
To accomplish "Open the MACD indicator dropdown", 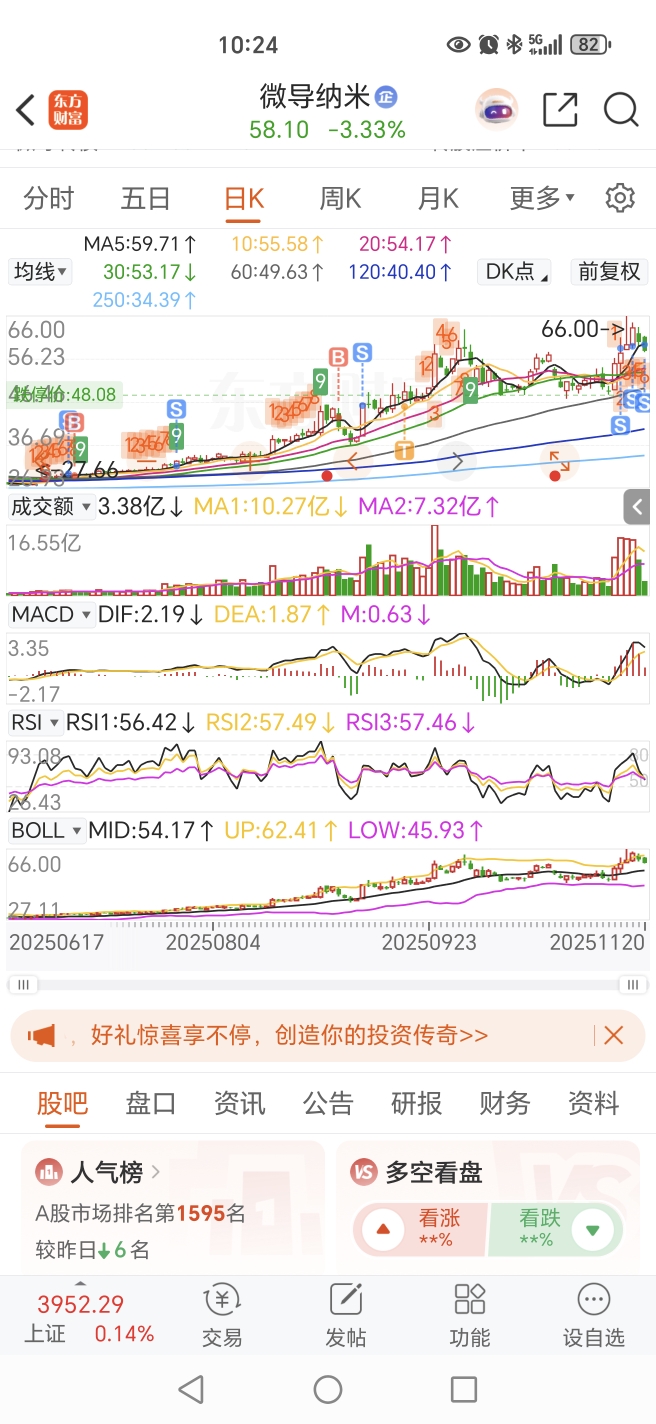I will tap(51, 614).
